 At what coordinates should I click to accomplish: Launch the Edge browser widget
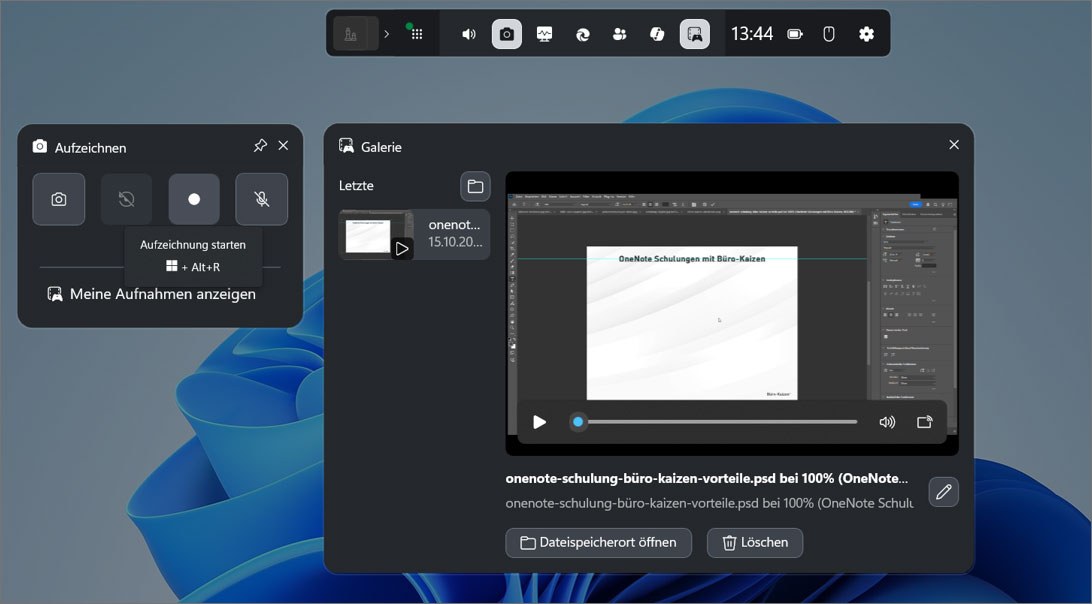pos(582,34)
